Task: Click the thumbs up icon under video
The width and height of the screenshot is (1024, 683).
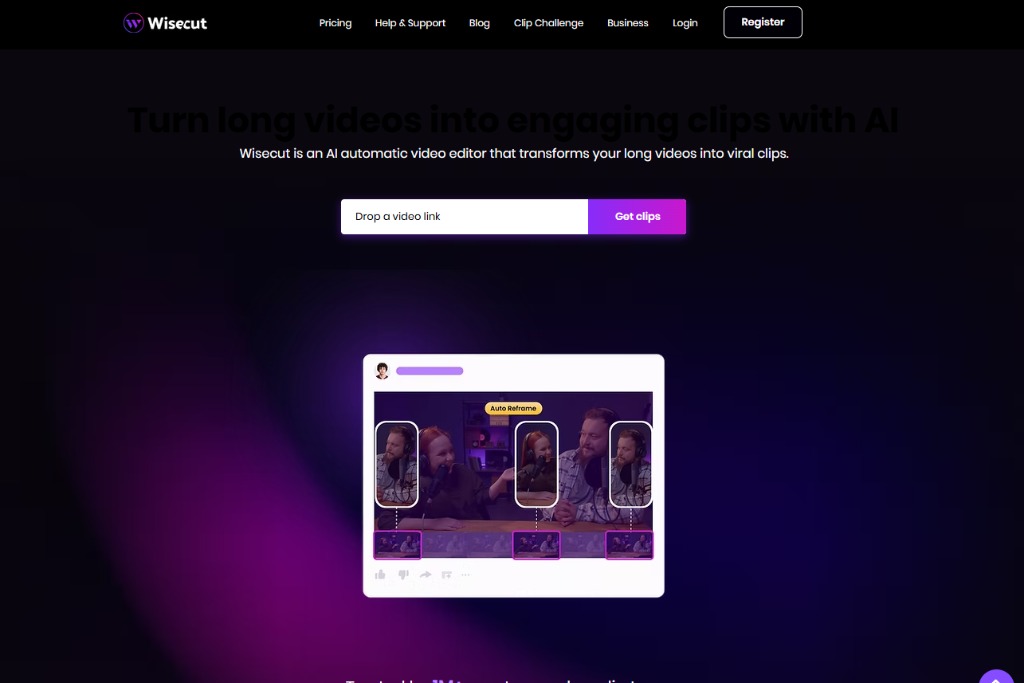Action: click(x=380, y=575)
